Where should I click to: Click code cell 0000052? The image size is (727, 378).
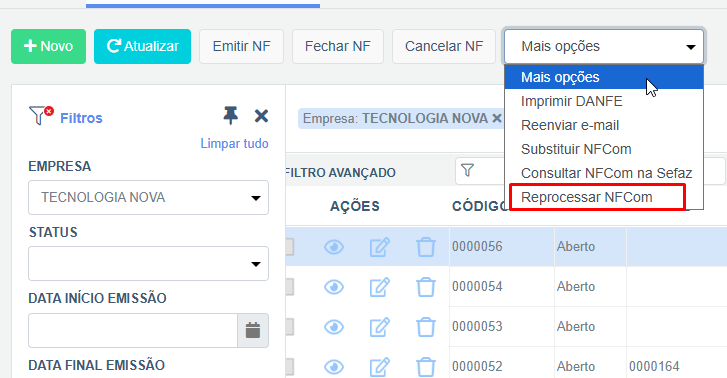coord(477,366)
